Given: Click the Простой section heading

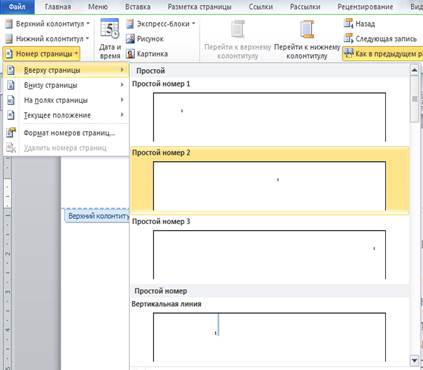Looking at the screenshot, I should click(x=151, y=71).
